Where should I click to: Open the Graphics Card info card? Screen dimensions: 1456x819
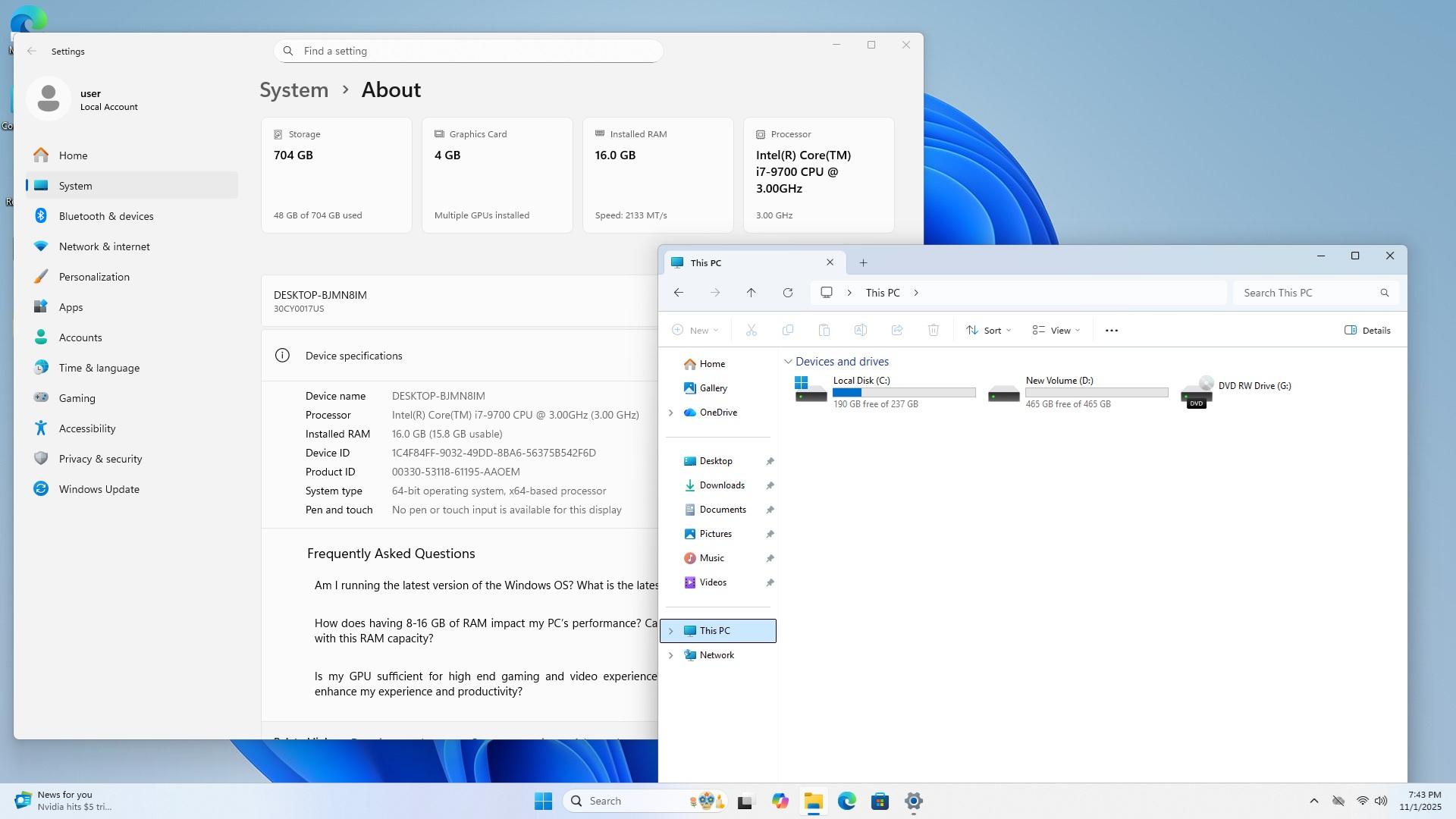point(497,175)
